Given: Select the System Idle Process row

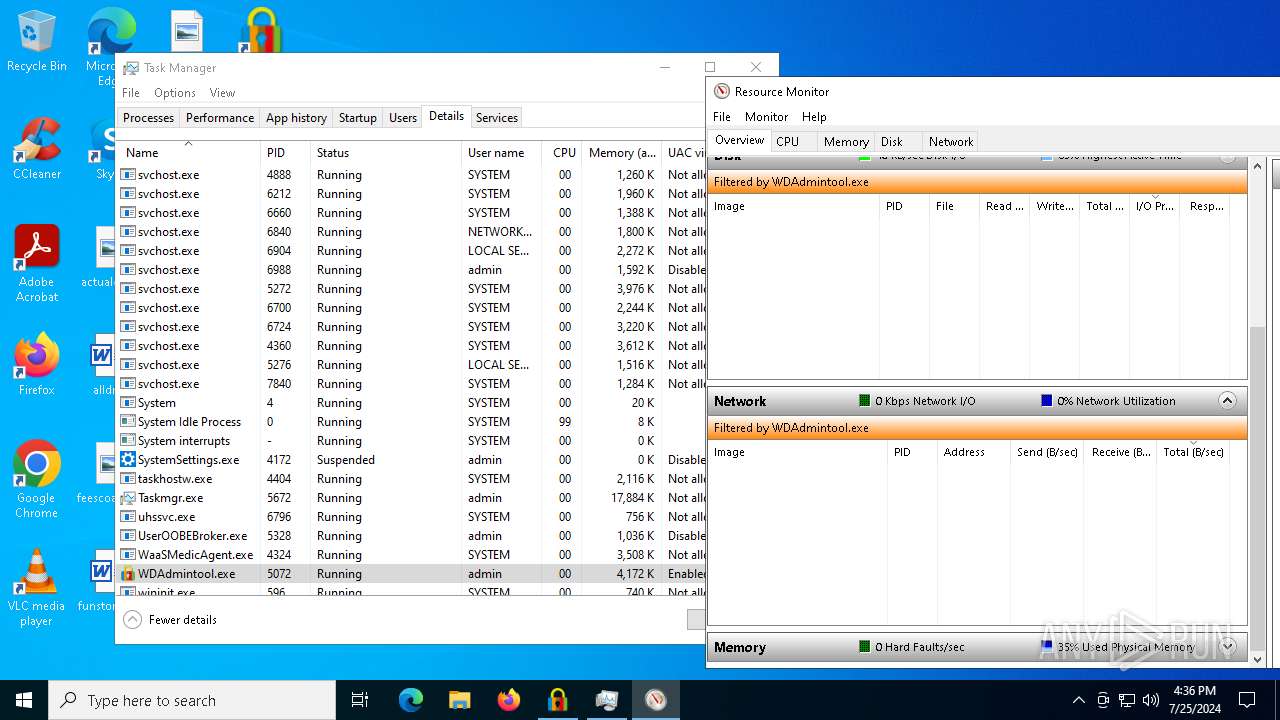Looking at the screenshot, I should pyautogui.click(x=411, y=422).
